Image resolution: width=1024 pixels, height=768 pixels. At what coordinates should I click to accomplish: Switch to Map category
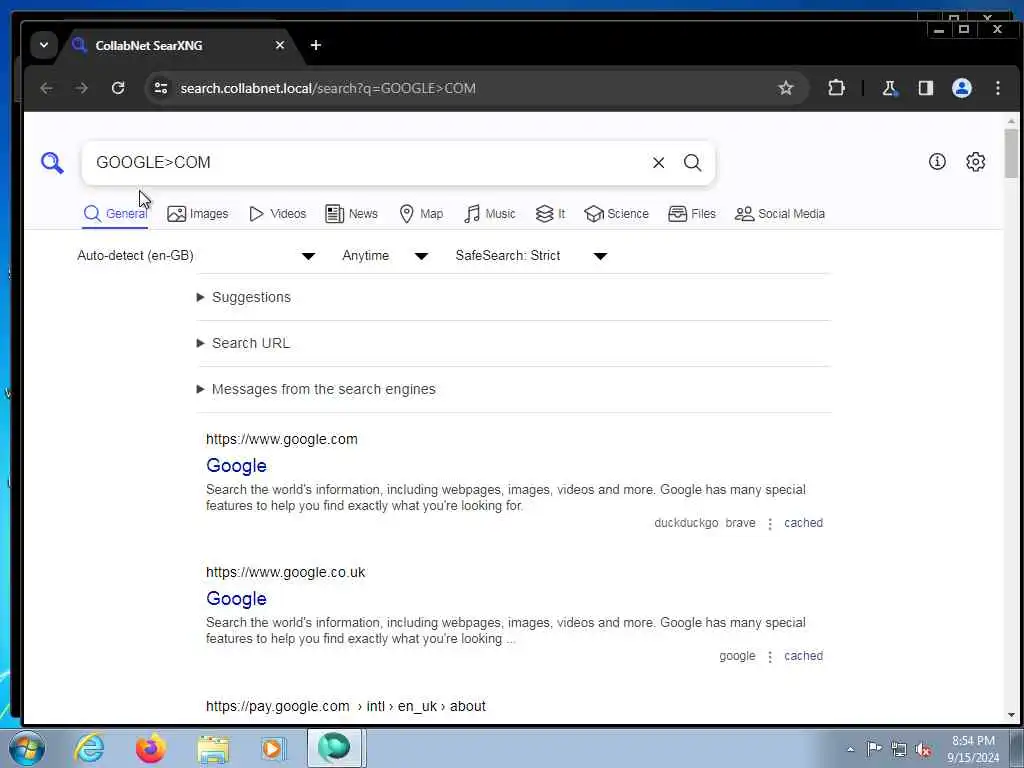(x=421, y=214)
